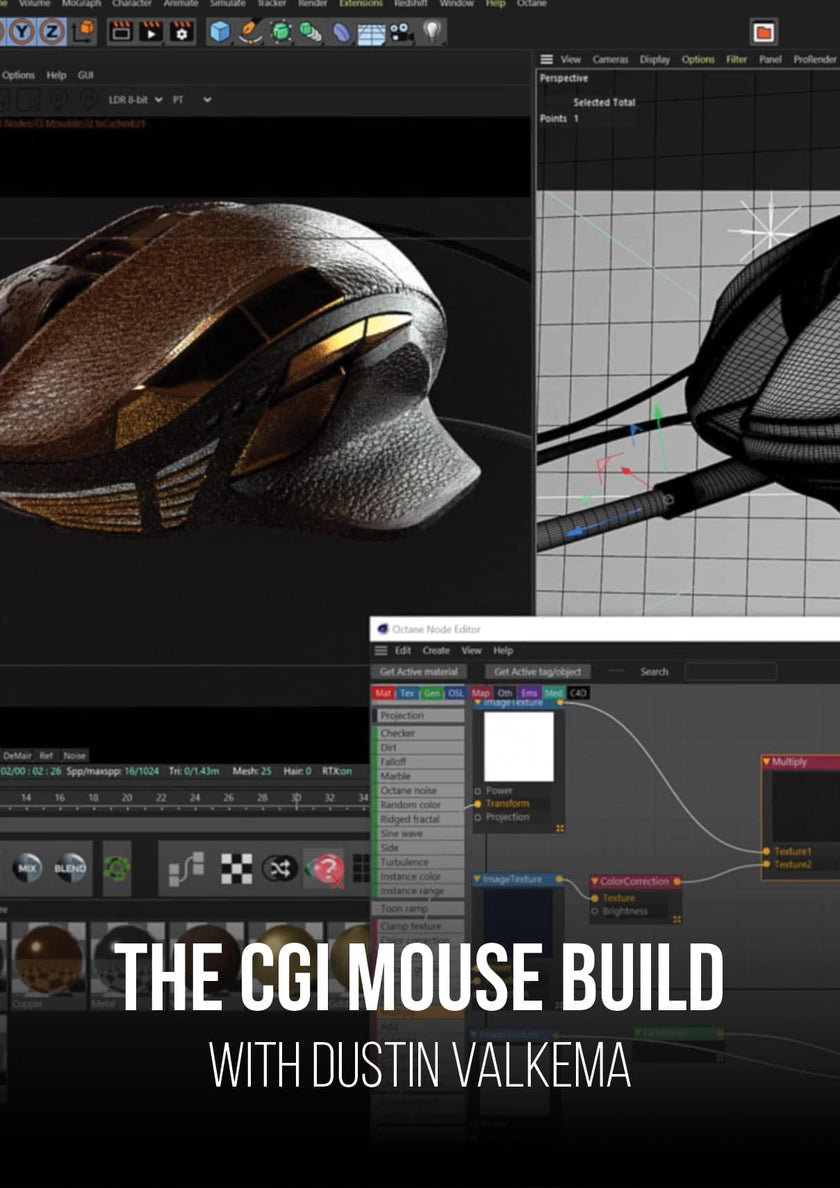Viewport: 840px width, 1188px height.
Task: Open the Window main menu
Action: pyautogui.click(x=457, y=4)
